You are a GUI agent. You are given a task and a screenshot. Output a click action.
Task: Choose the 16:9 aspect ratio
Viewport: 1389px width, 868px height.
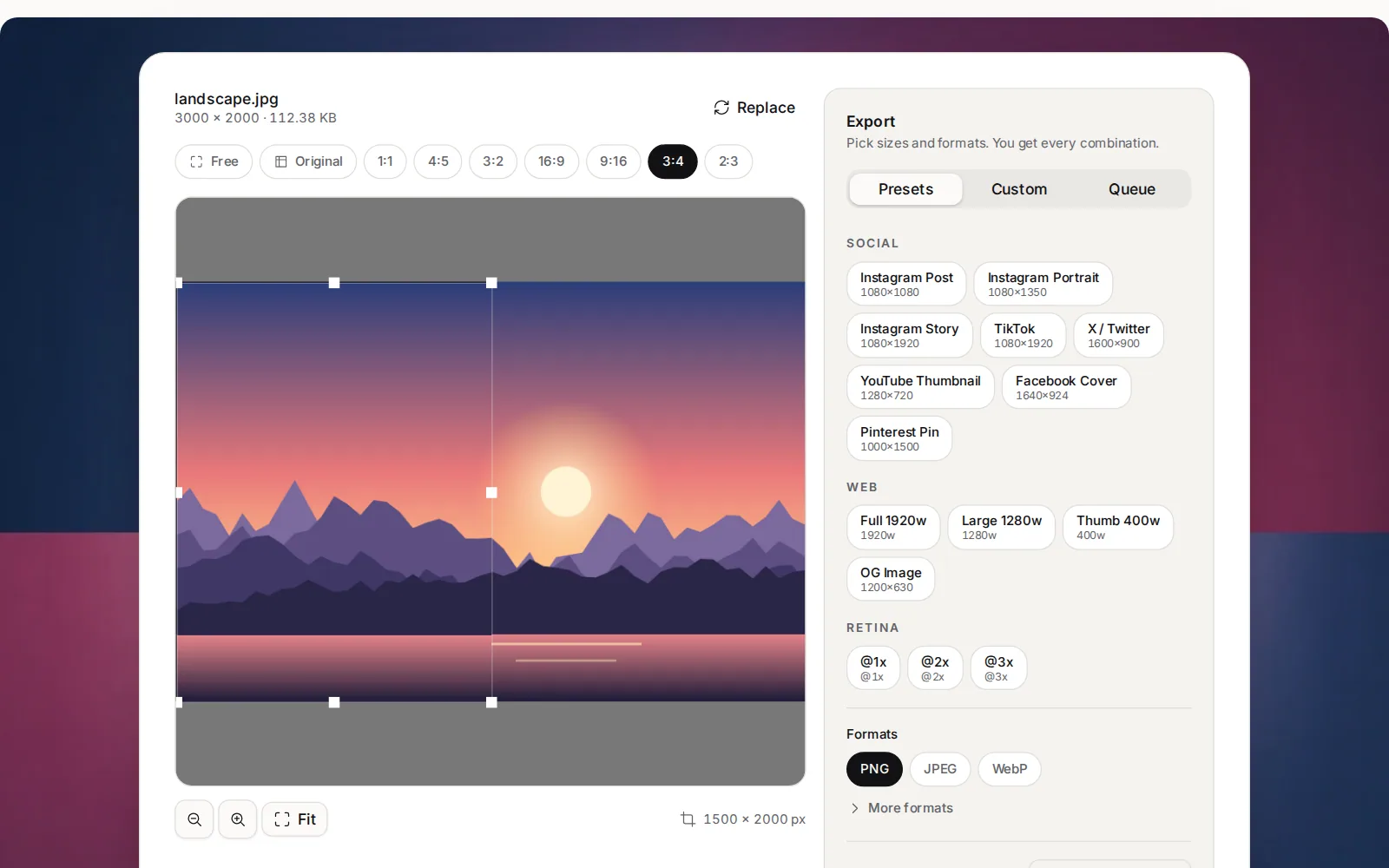[x=551, y=161]
